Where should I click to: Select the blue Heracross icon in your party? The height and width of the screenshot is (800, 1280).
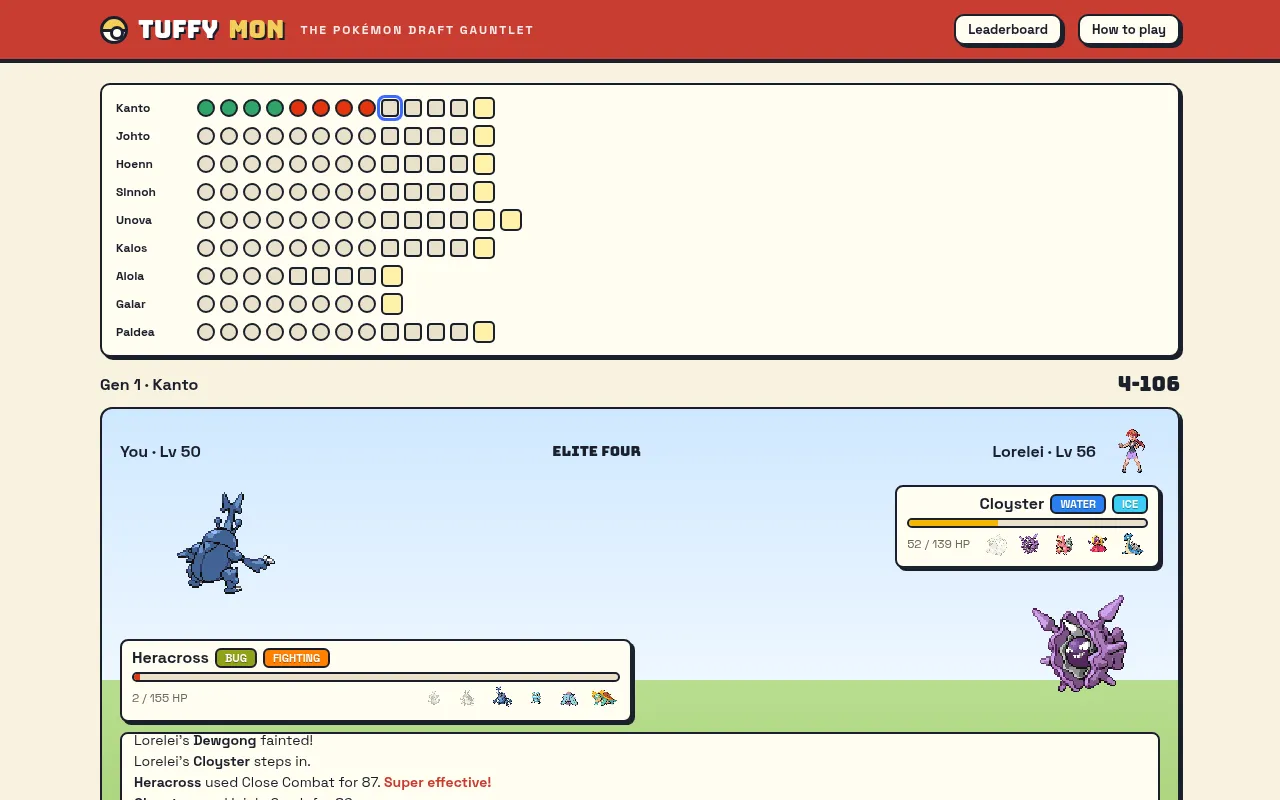click(502, 697)
